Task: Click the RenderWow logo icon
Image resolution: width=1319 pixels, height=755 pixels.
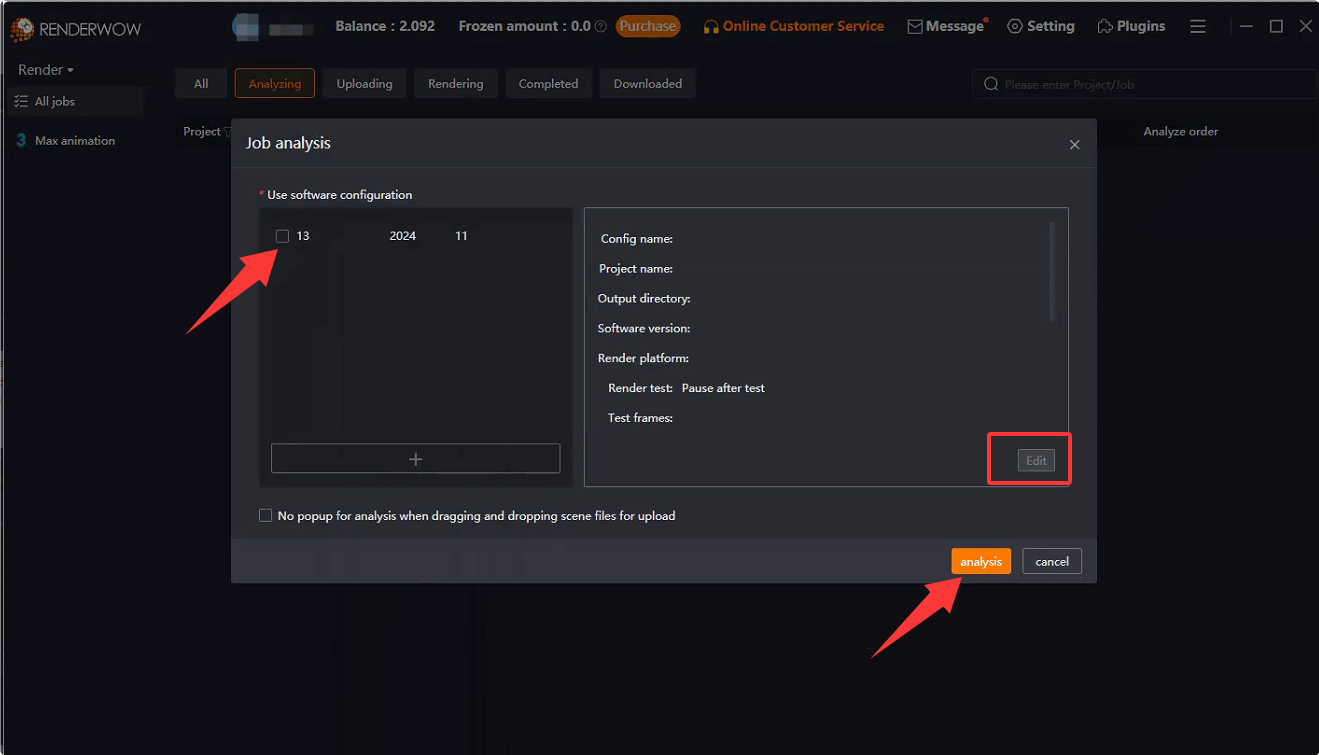Action: point(21,28)
